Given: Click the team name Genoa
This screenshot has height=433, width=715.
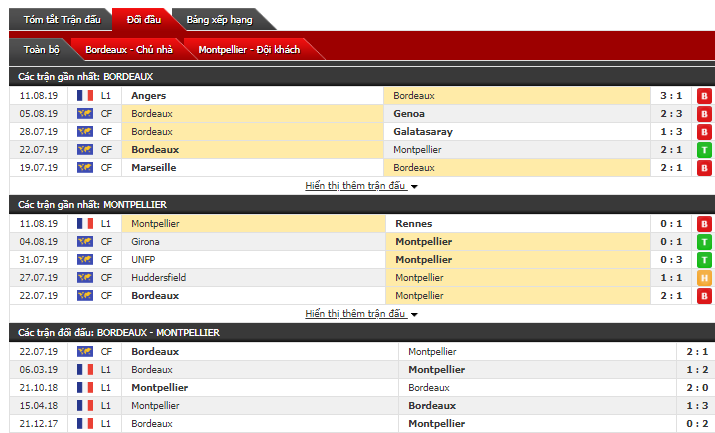Looking at the screenshot, I should (x=409, y=113).
